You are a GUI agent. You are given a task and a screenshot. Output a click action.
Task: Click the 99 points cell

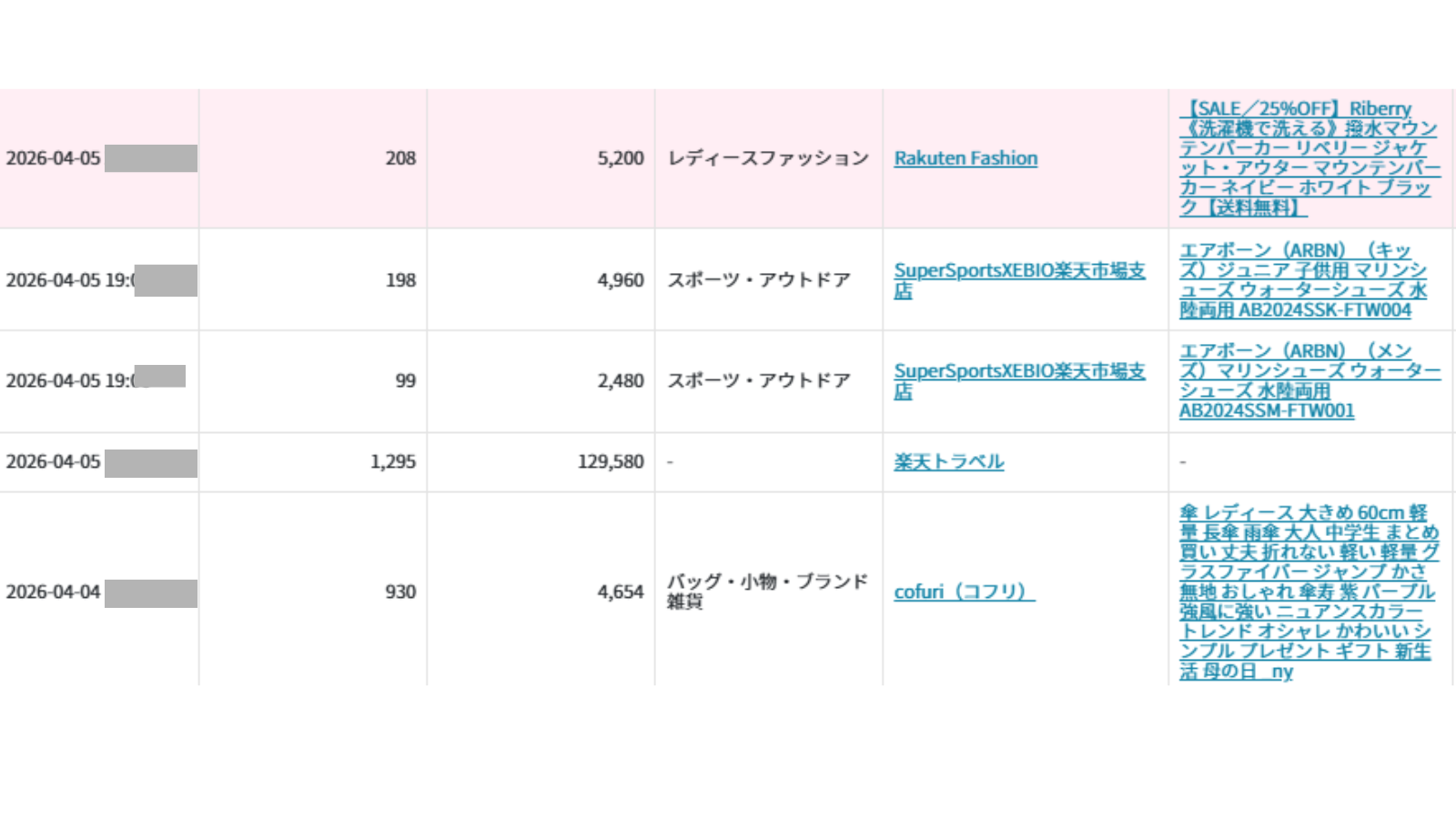click(x=406, y=380)
